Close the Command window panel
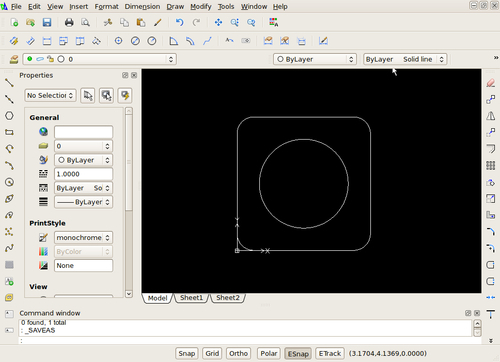The width and height of the screenshot is (500, 362). 477,313
